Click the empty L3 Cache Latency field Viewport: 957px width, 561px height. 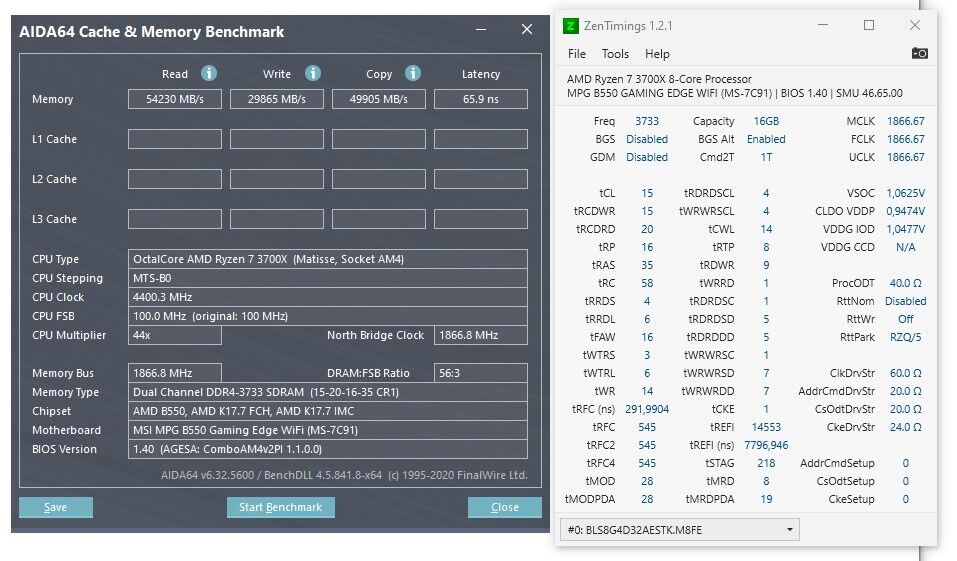tap(481, 219)
